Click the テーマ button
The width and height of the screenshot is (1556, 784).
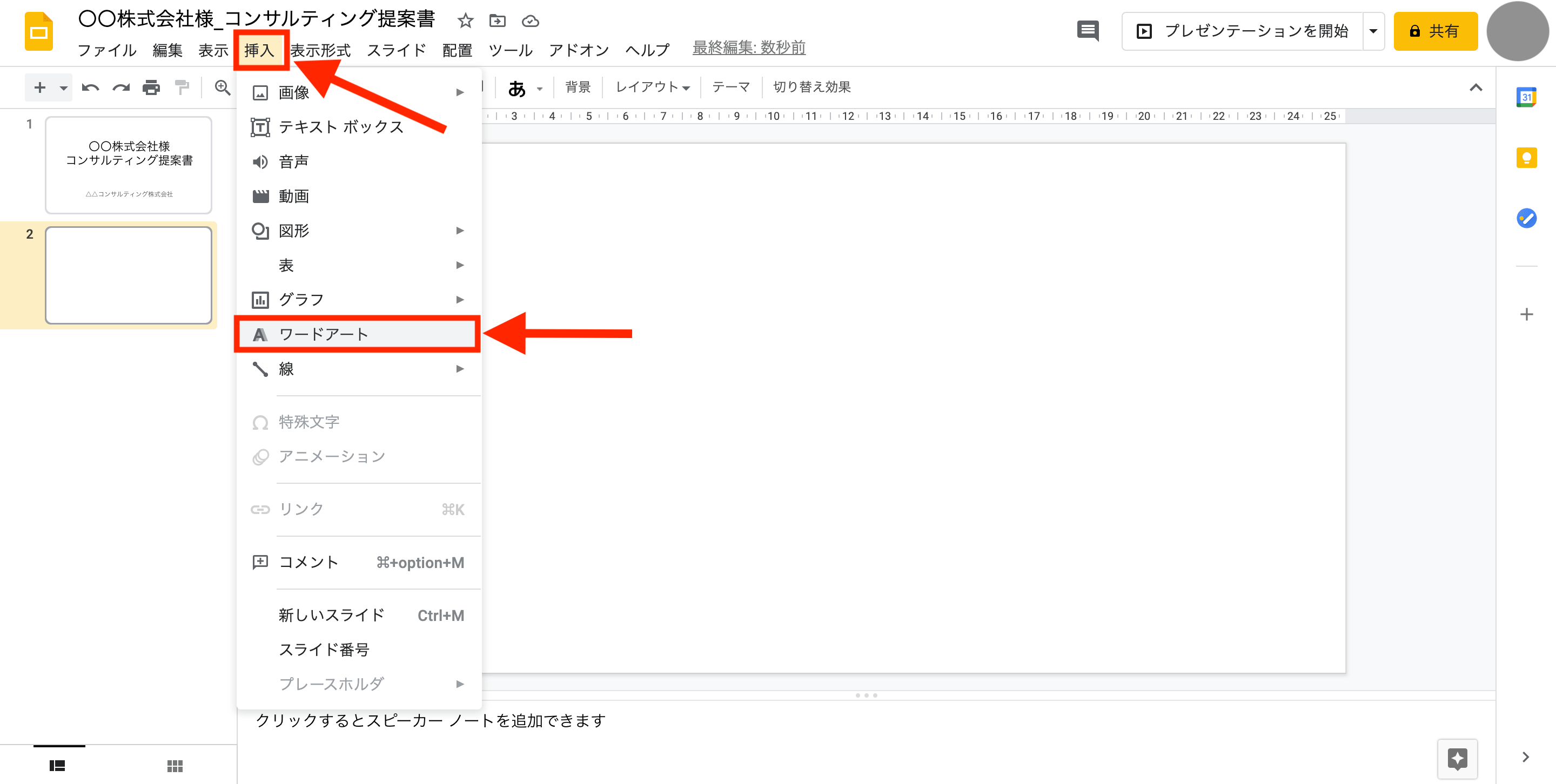(731, 87)
